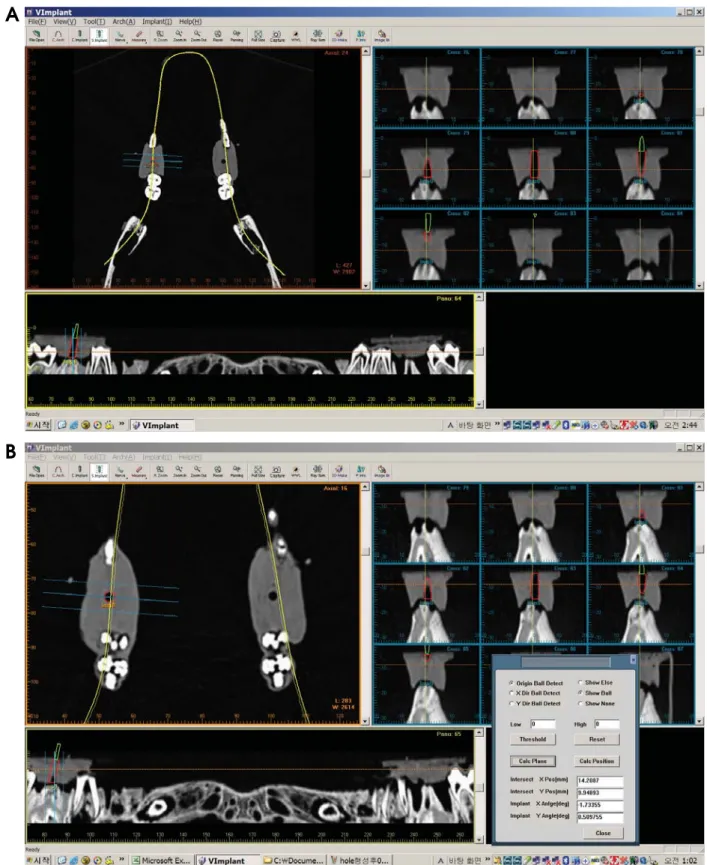Viewport: 707px width, 865px height.
Task: Click Intersect X Pos(mm) value field
Action: click(x=600, y=781)
